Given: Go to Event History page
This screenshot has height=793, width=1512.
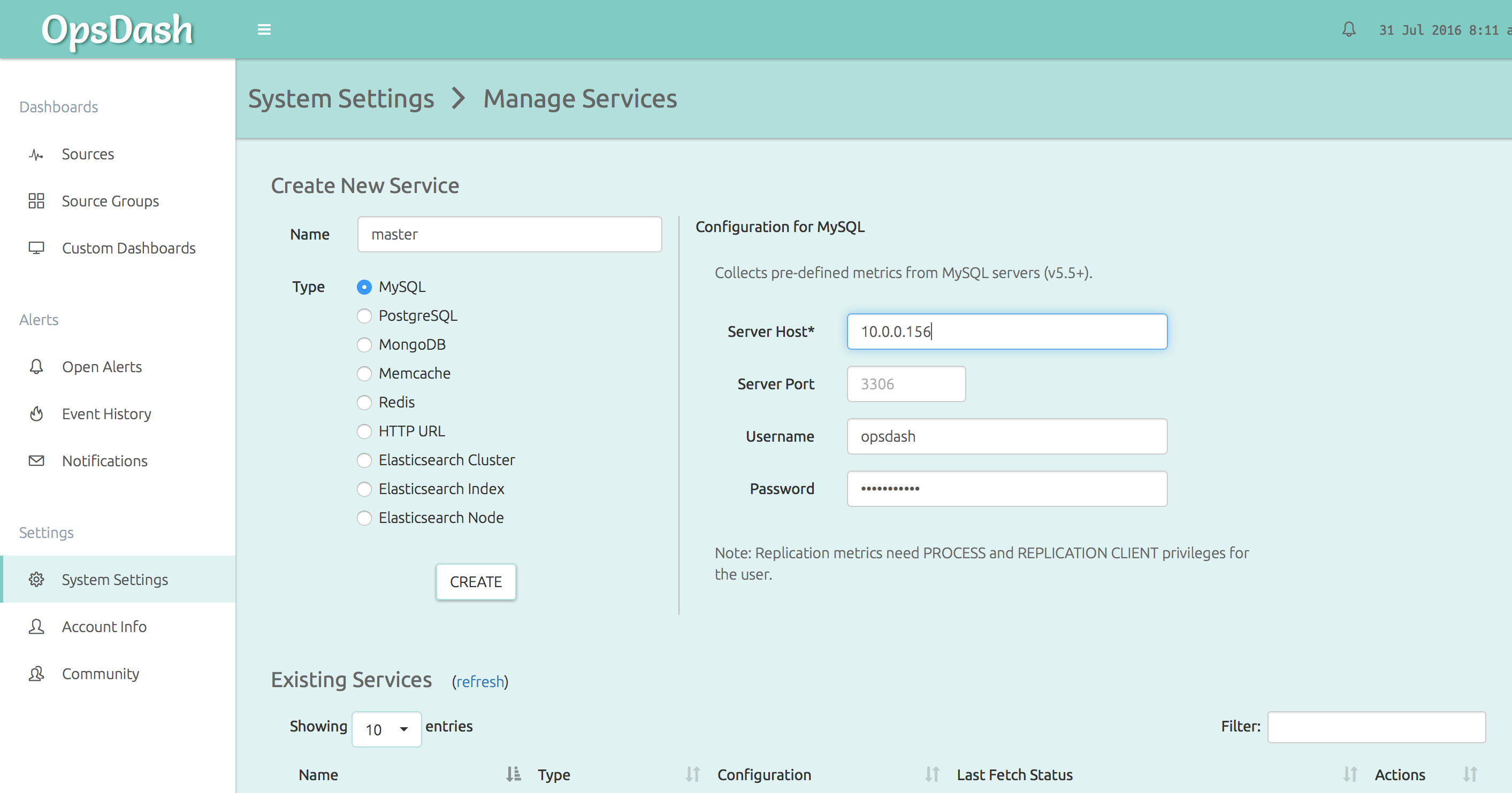Looking at the screenshot, I should pyautogui.click(x=118, y=414).
